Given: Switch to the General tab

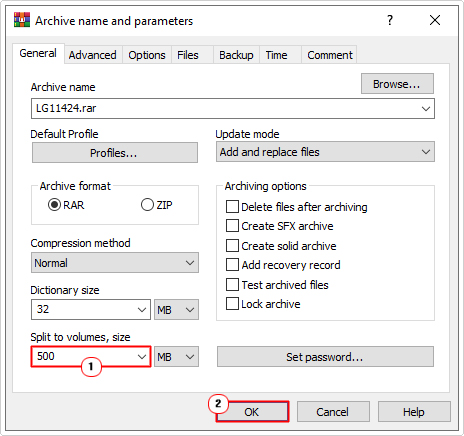Looking at the screenshot, I should pos(38,53).
